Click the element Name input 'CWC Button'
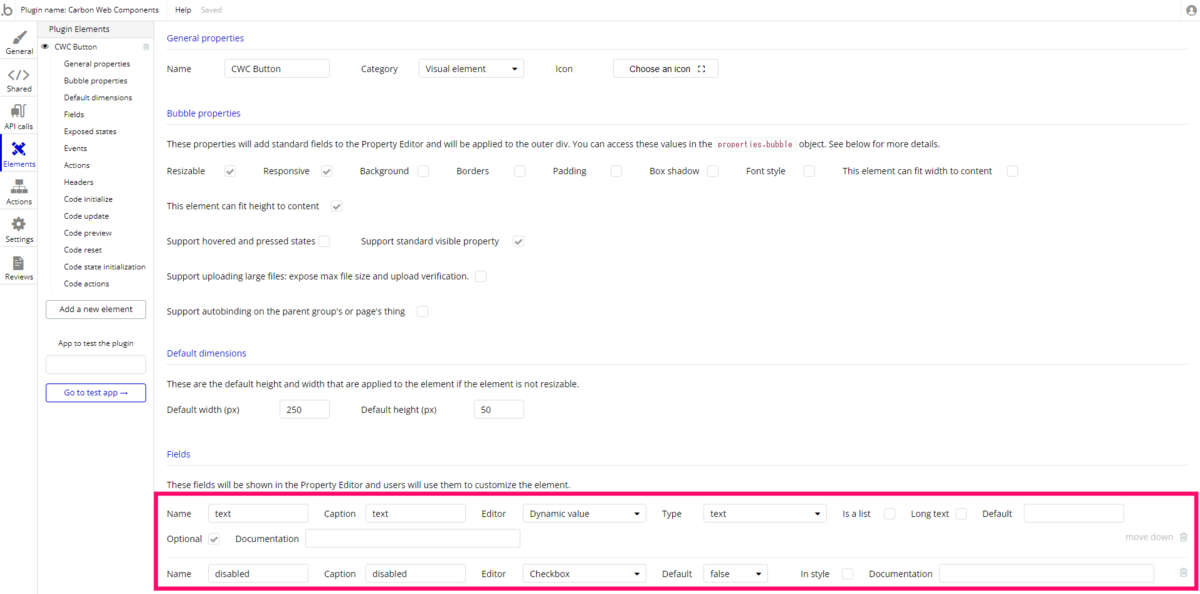 [277, 69]
